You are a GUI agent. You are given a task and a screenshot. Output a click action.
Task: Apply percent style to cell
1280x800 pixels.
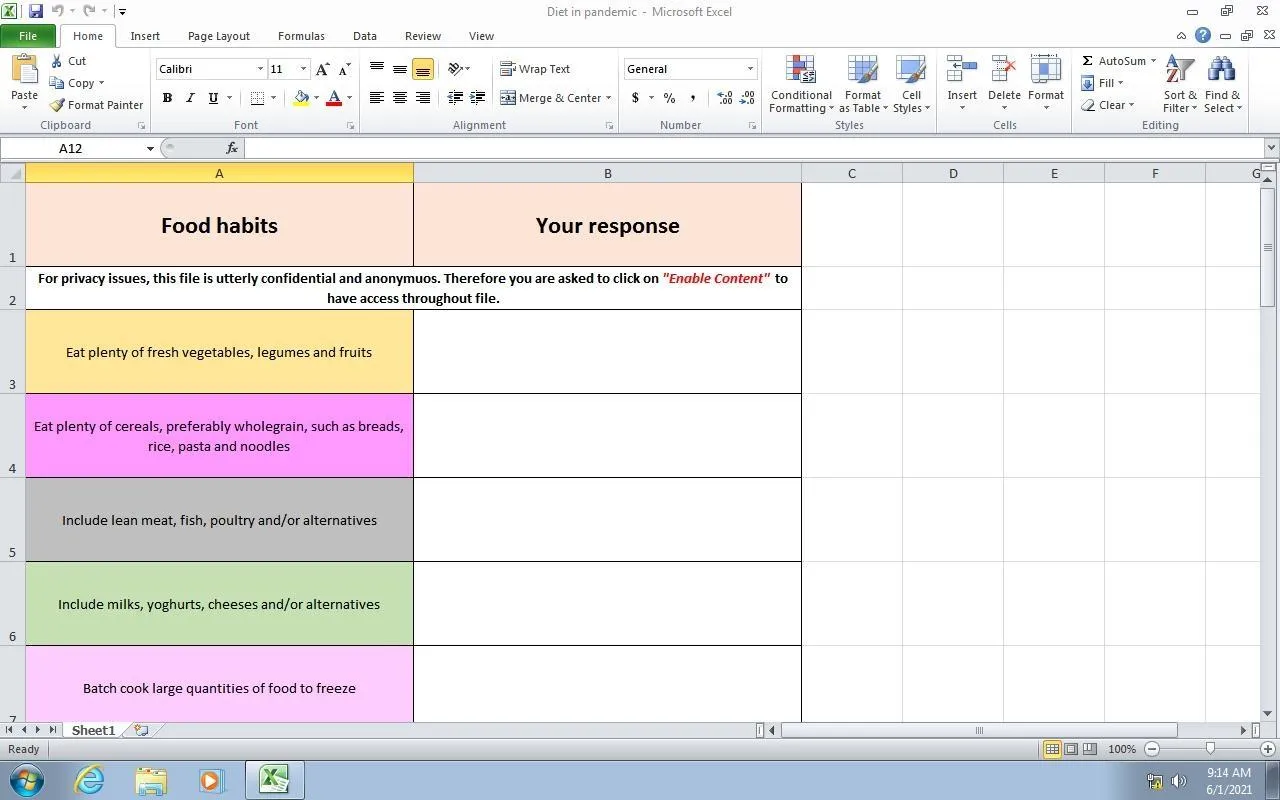click(x=669, y=98)
